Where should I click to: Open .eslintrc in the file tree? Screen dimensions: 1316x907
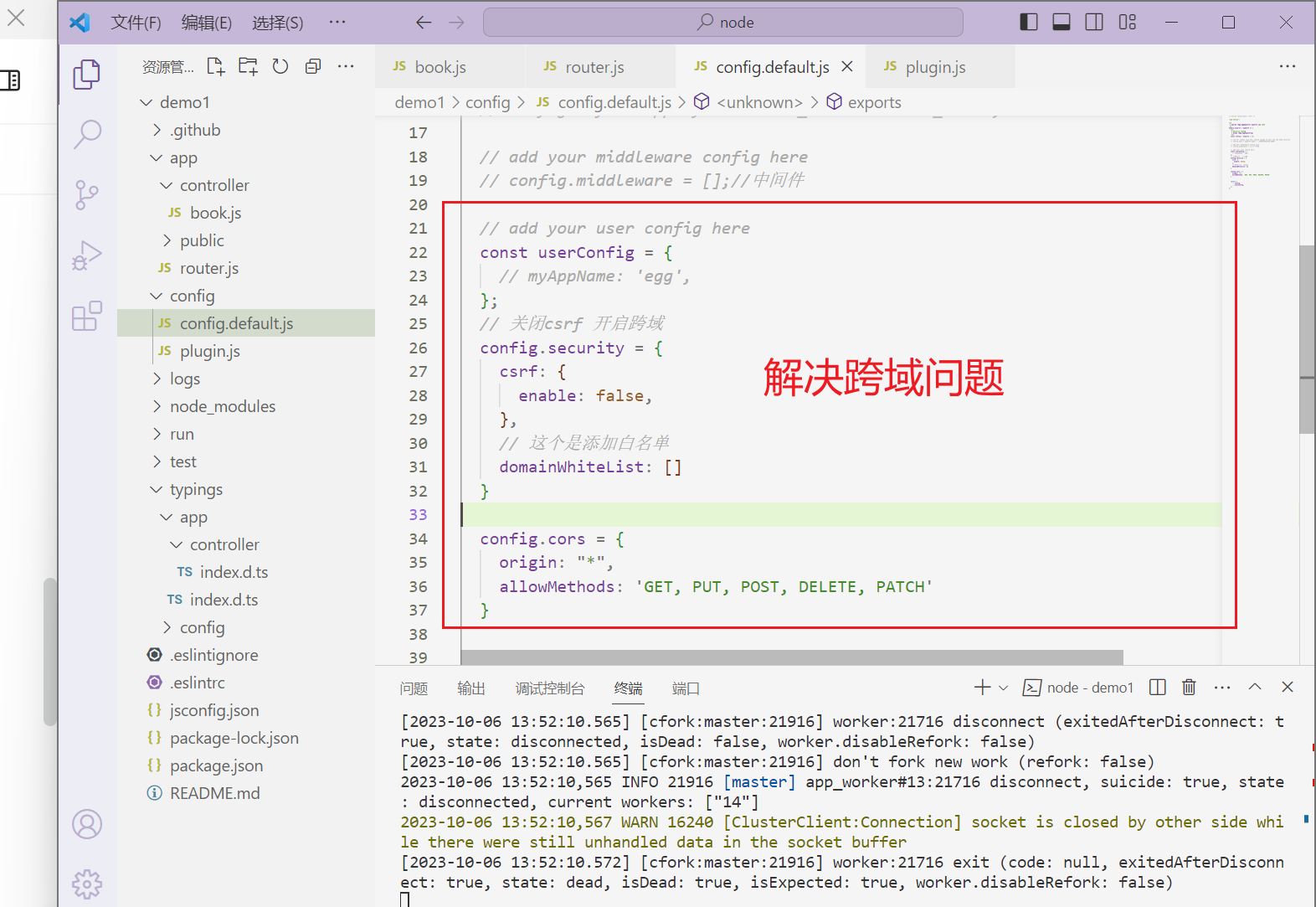246,683
